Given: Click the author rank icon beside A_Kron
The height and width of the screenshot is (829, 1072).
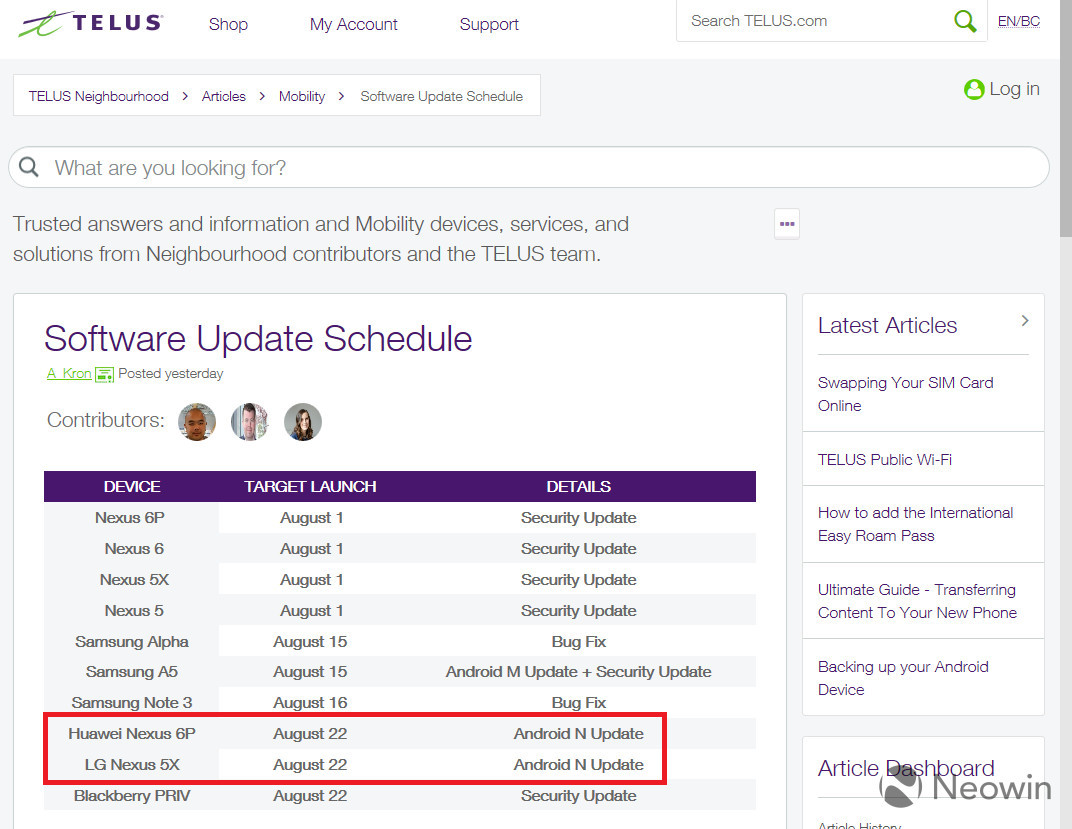Looking at the screenshot, I should pos(104,374).
